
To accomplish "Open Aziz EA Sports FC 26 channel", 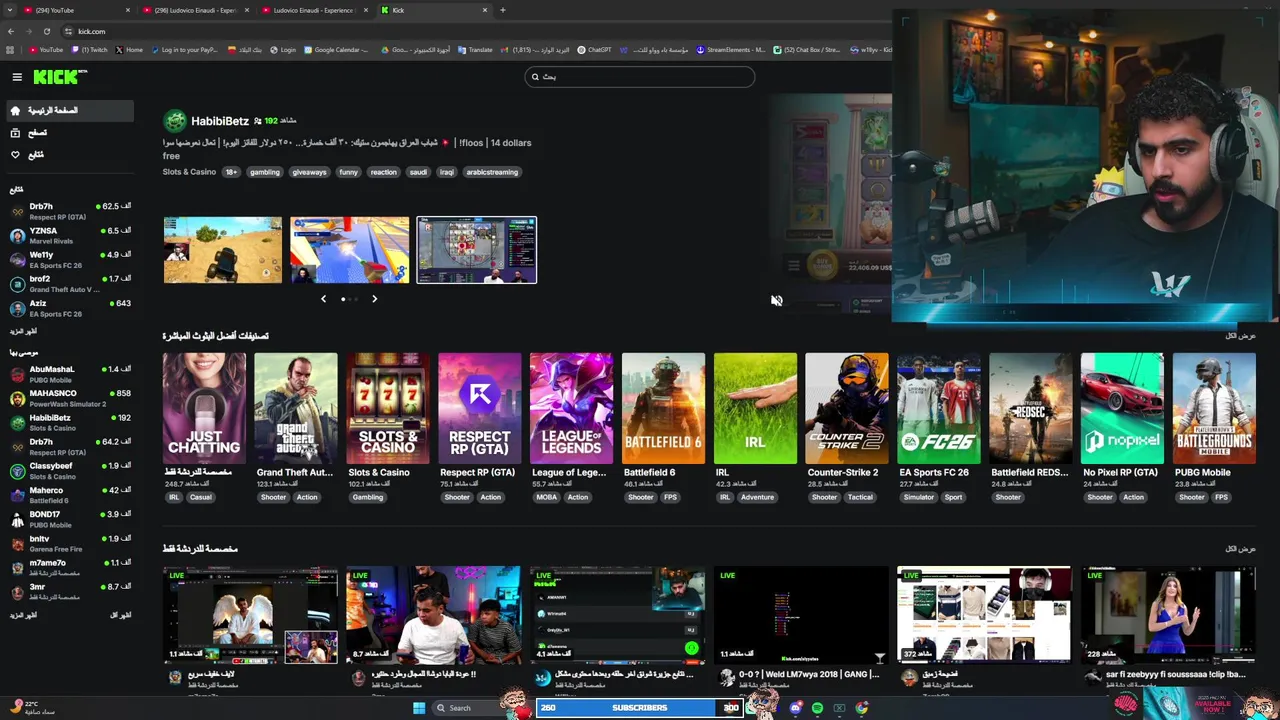I will tap(70, 308).
